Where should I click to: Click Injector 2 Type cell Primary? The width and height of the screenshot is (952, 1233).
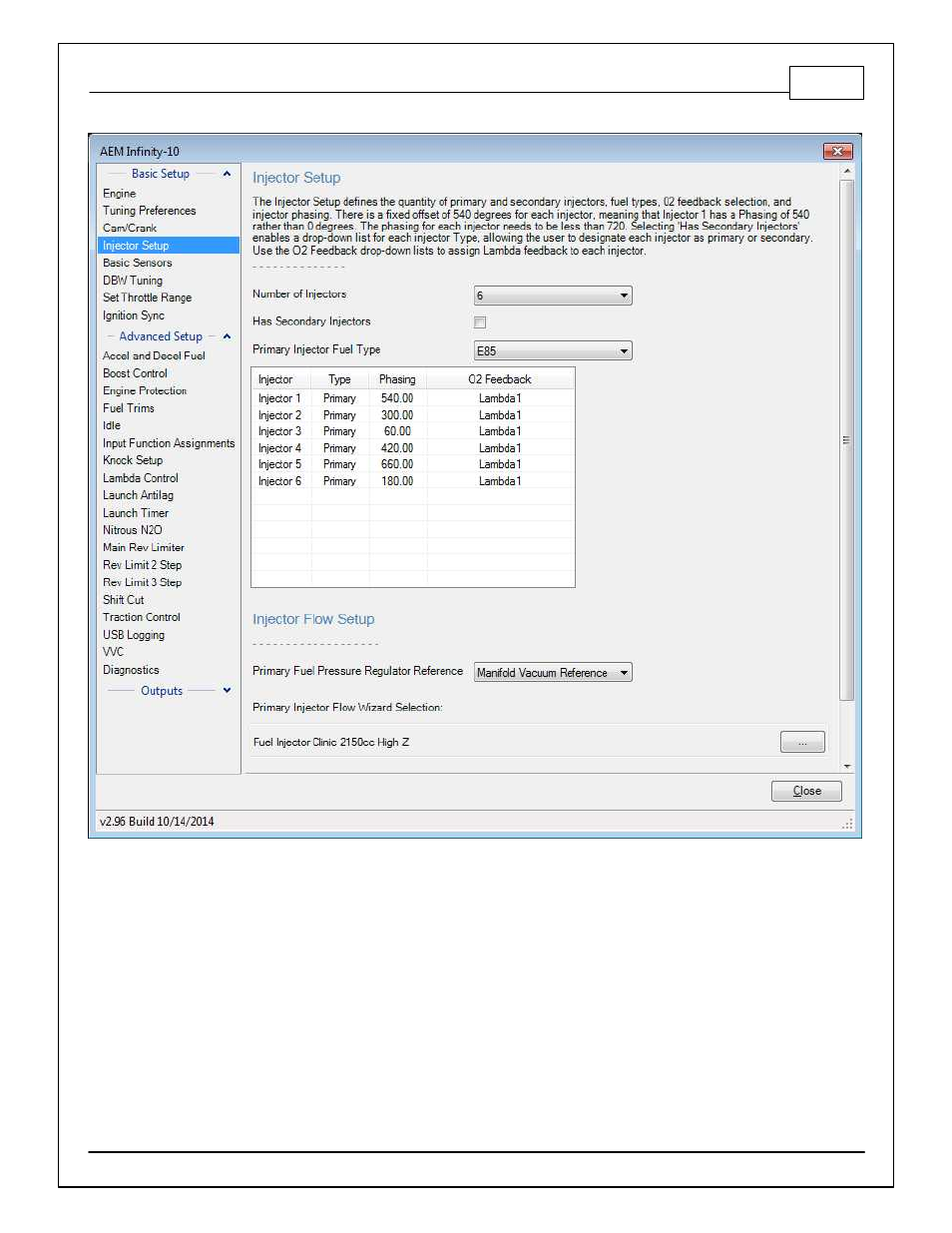(x=339, y=415)
